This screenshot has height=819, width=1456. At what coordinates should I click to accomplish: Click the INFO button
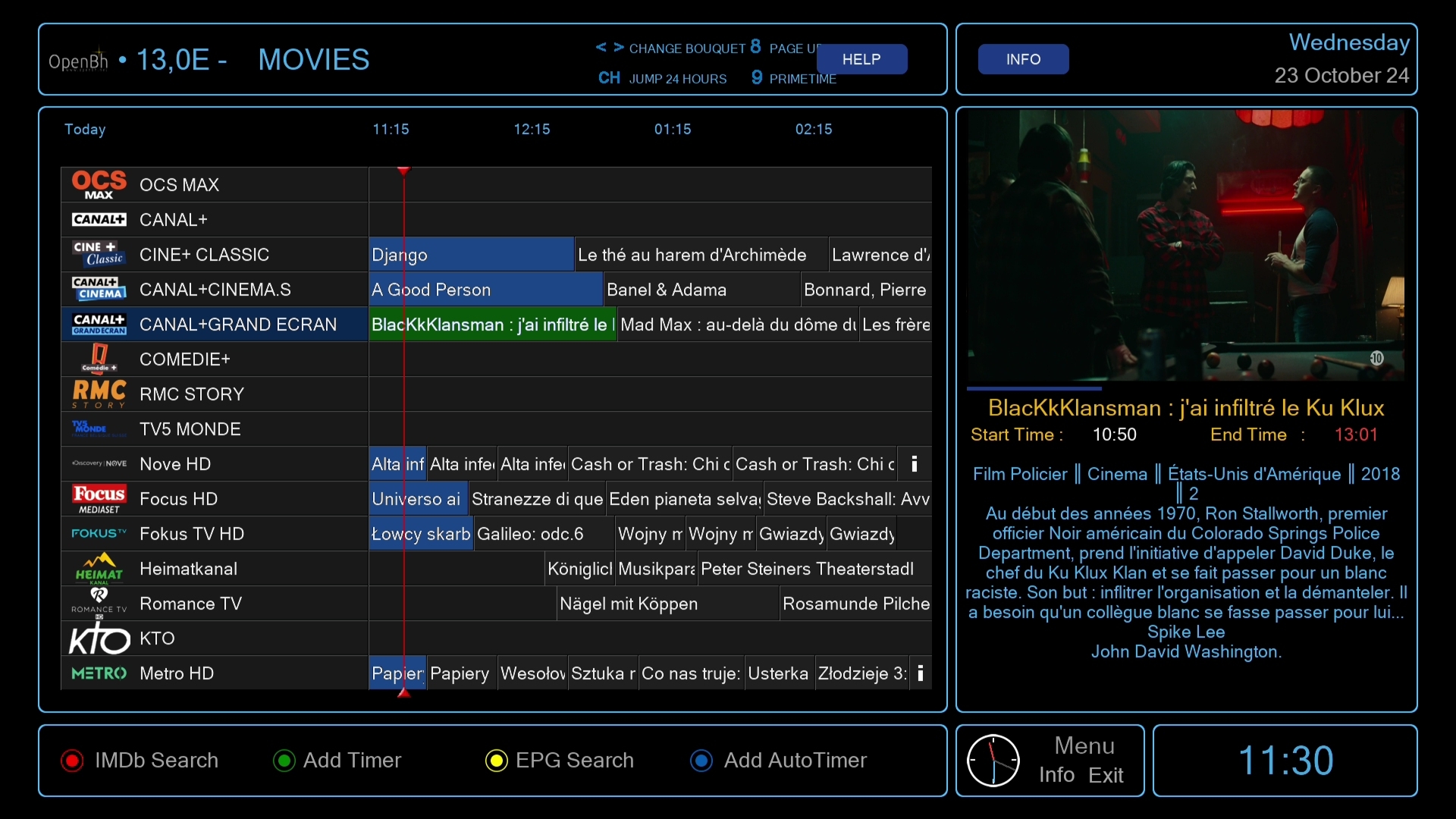pos(1023,59)
